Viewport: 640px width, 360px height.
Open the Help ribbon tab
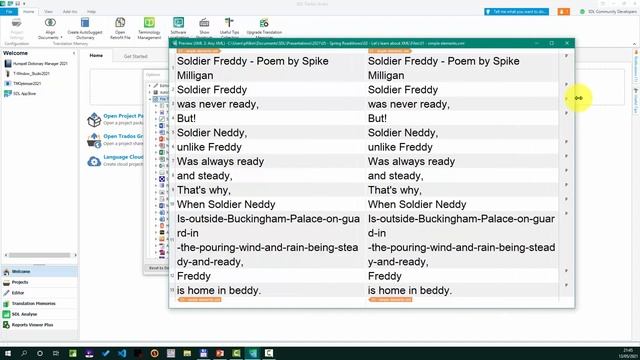coord(91,11)
